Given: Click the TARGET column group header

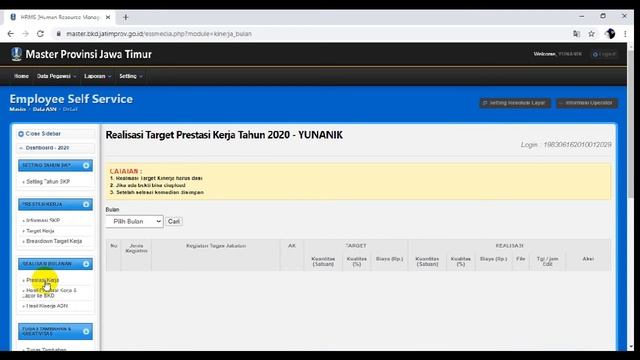Looking at the screenshot, I should [x=356, y=246].
